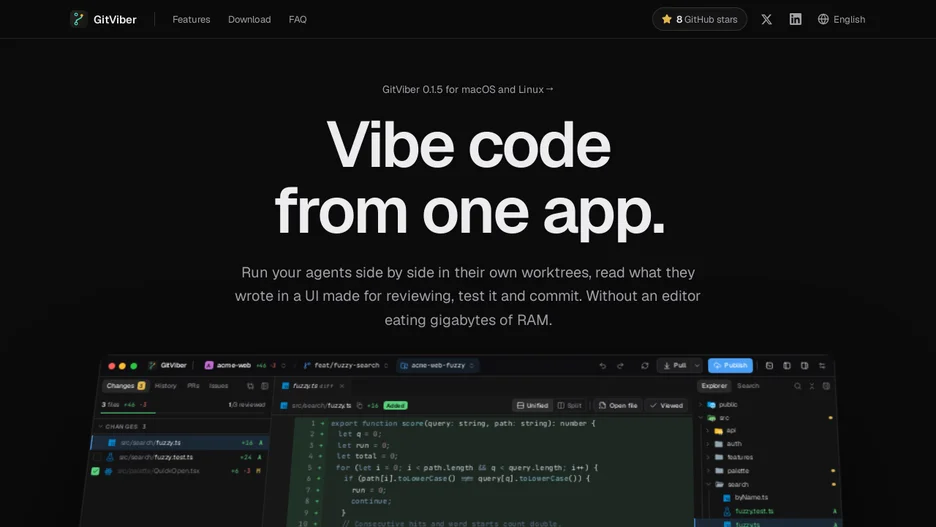
Task: Select the Changes tab
Action: click(x=125, y=386)
